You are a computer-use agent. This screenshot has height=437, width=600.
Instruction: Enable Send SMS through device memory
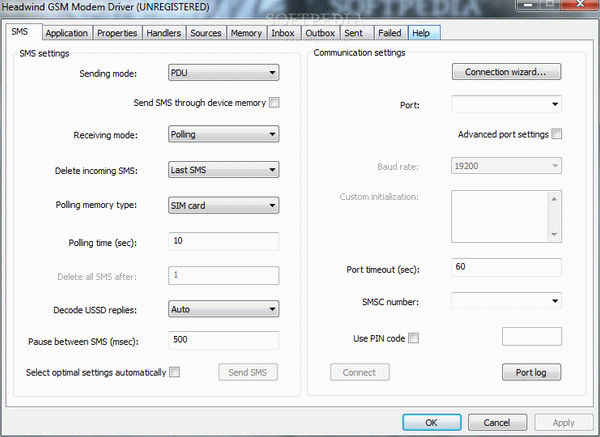[274, 102]
